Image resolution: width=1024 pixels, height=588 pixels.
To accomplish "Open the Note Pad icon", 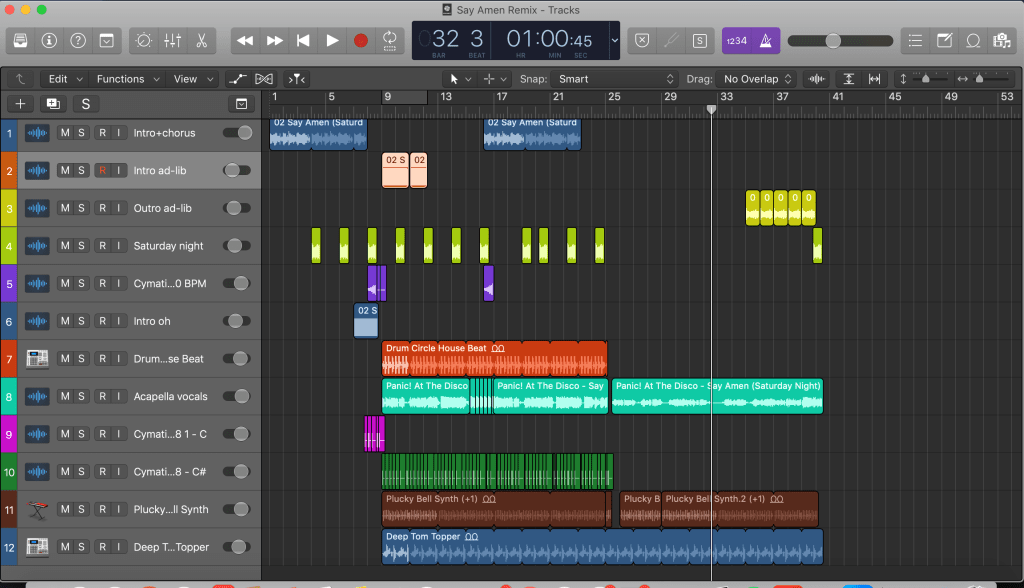I will pyautogui.click(x=943, y=41).
